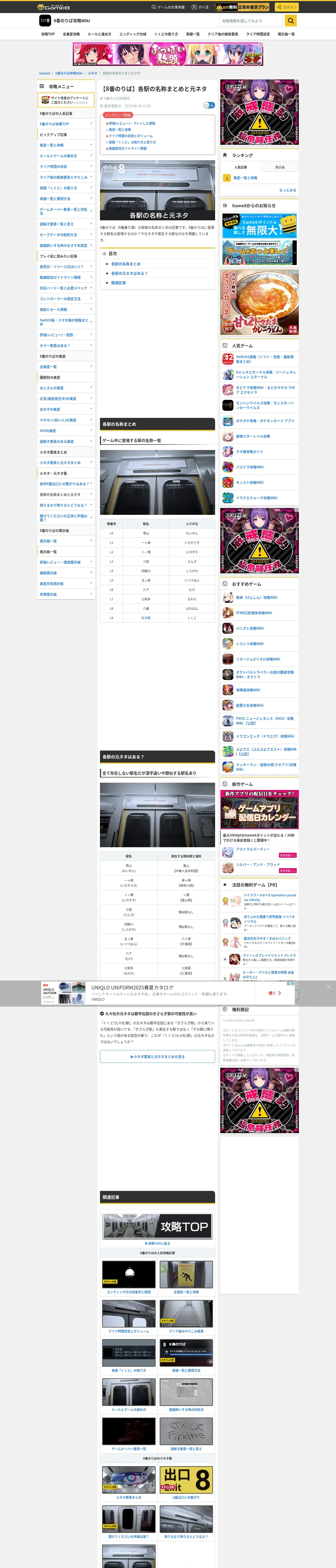Click もっとみる under the ranking
Screen dimensions: 336x1568
[288, 190]
